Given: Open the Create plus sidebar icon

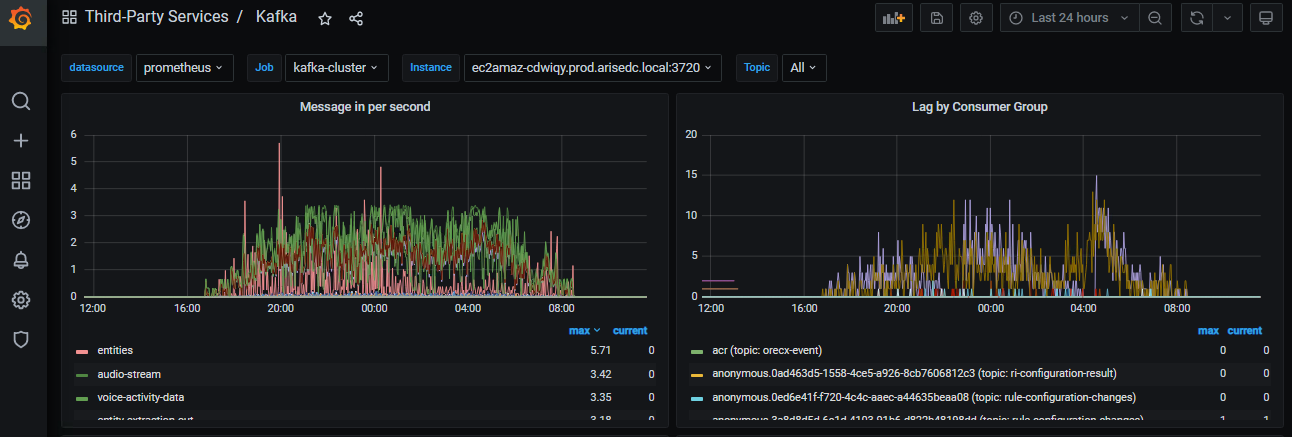Looking at the screenshot, I should [21, 141].
